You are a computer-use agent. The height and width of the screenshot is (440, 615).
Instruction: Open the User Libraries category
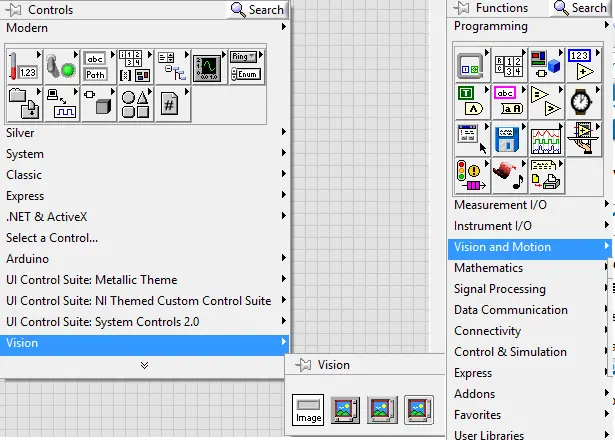[x=529, y=434]
